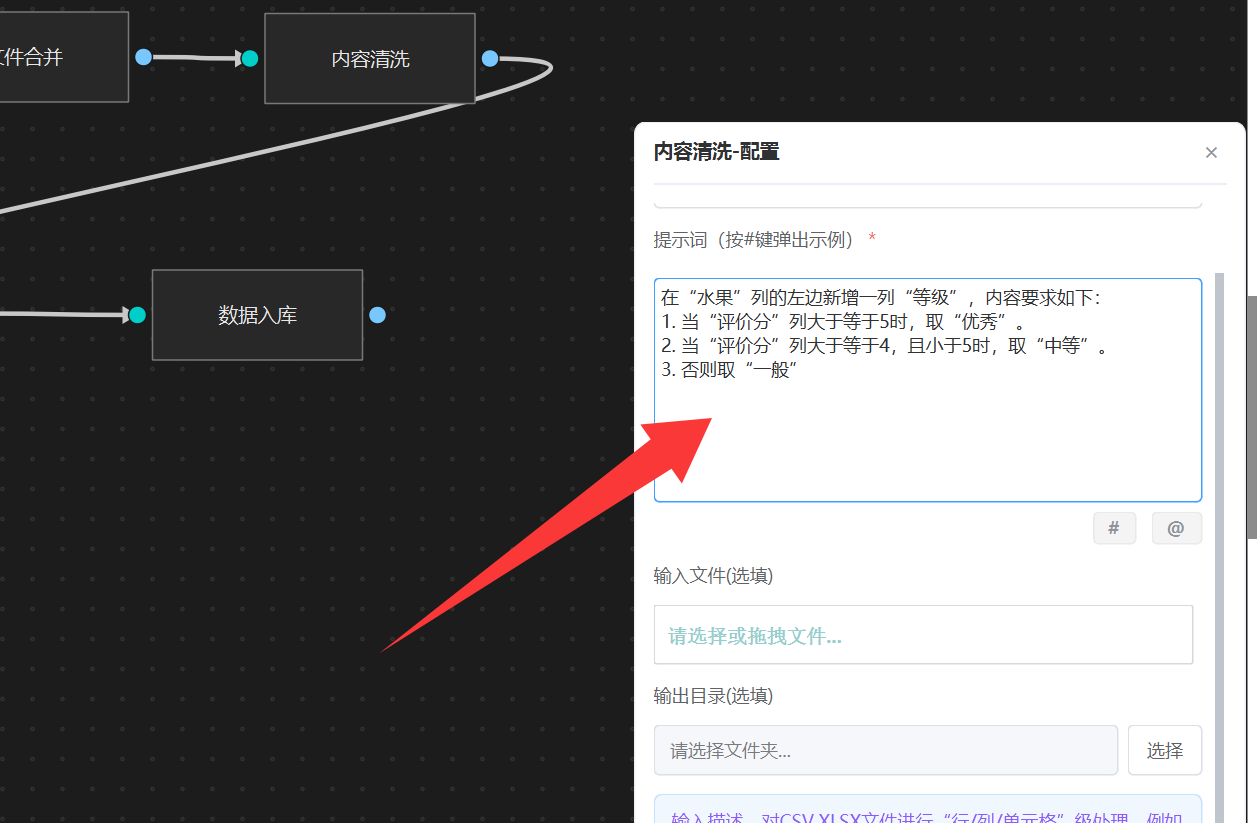1257x823 pixels.
Task: Click the input port of 数据入库 node
Action: (x=138, y=315)
